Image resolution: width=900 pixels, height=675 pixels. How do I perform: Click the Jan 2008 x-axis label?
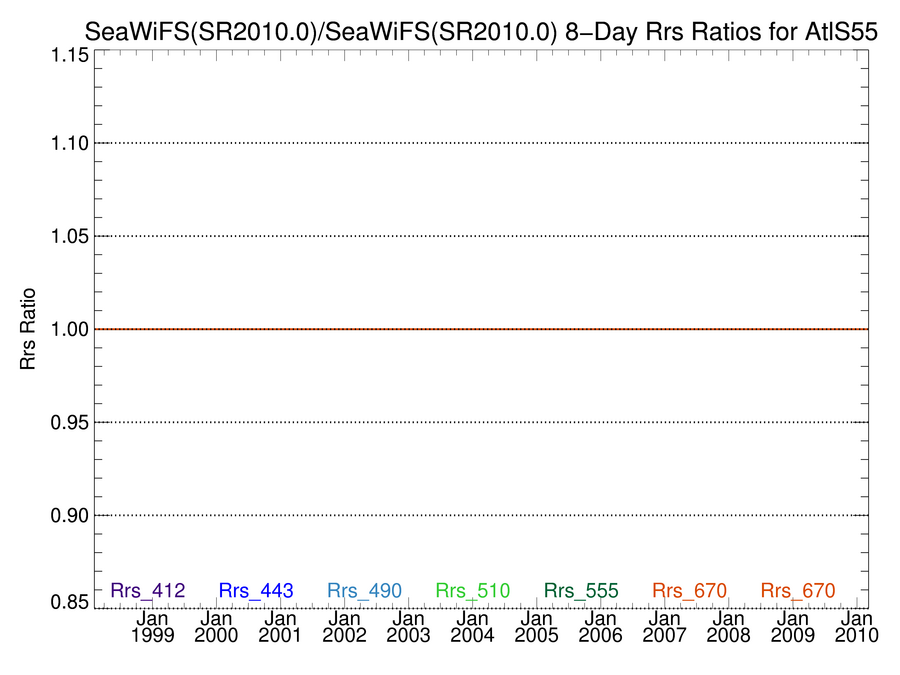pyautogui.click(x=729, y=627)
